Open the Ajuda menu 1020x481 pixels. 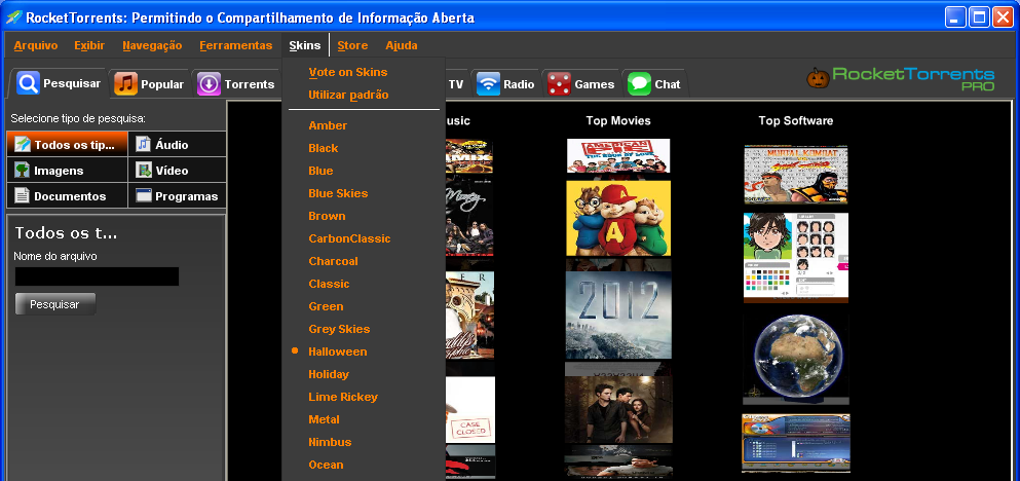pos(401,46)
